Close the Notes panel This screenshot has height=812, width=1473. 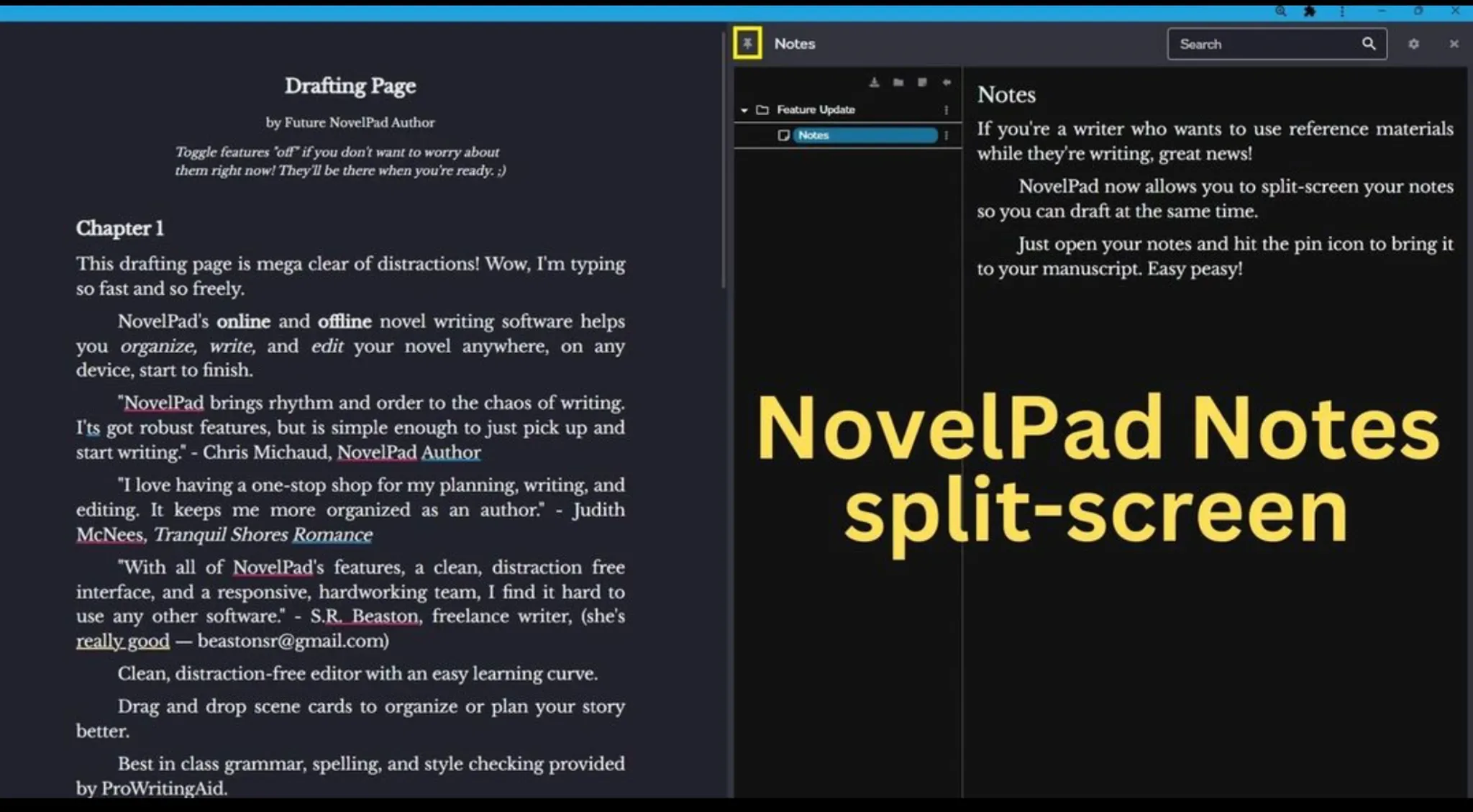(1454, 44)
